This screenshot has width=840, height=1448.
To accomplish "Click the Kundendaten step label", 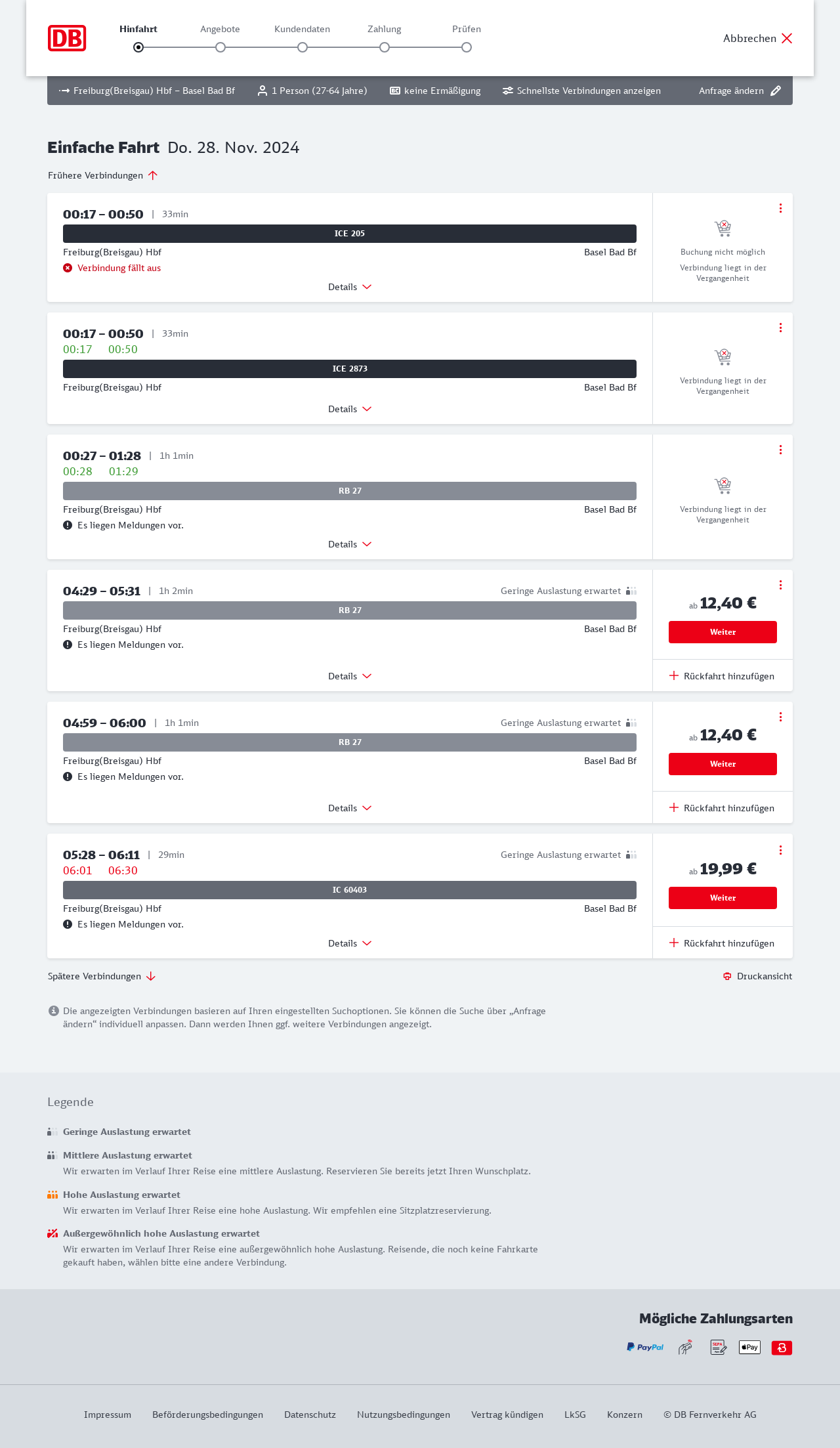I will tap(302, 29).
